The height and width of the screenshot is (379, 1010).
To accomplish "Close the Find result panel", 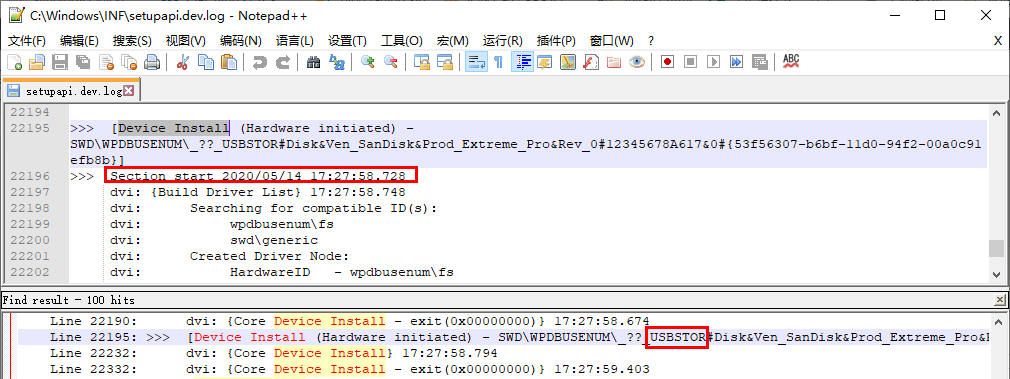I will (x=1000, y=300).
